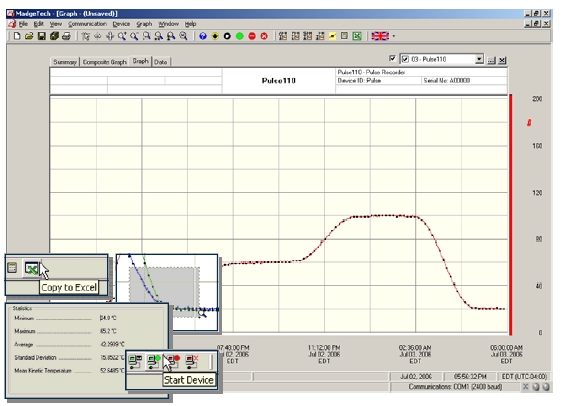
Task: Click the blue question mark help icon
Action: [x=203, y=36]
